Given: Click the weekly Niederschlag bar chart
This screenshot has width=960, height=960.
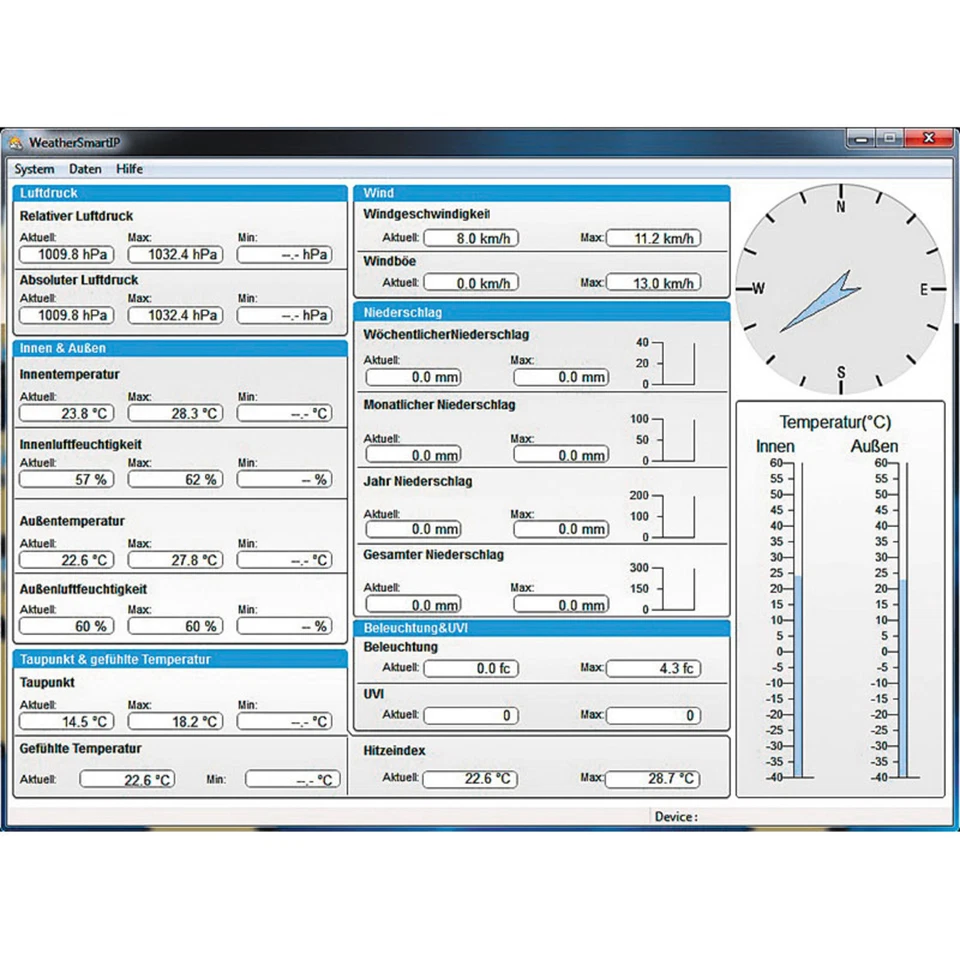Looking at the screenshot, I should point(680,364).
